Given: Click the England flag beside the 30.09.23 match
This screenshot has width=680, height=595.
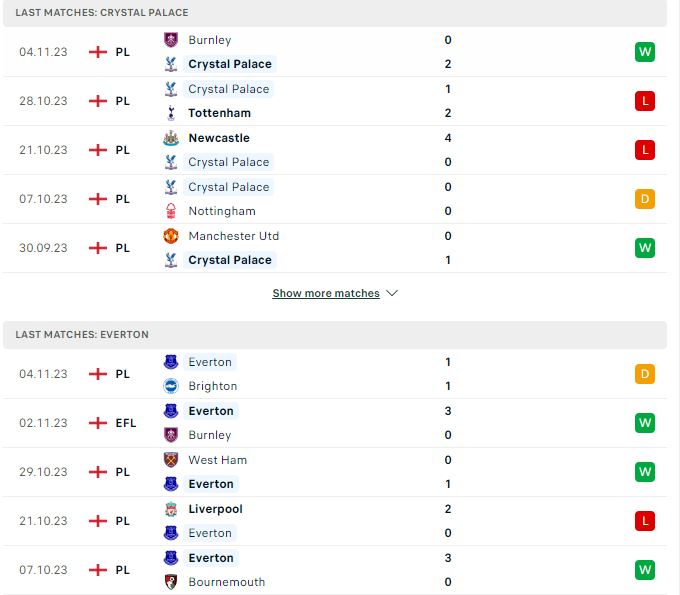Looking at the screenshot, I should pyautogui.click(x=98, y=248).
